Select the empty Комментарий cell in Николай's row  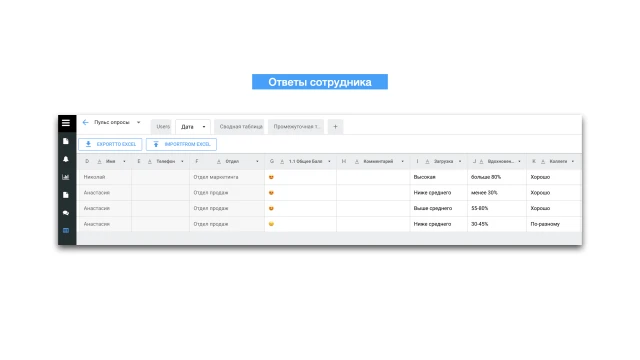coord(373,177)
